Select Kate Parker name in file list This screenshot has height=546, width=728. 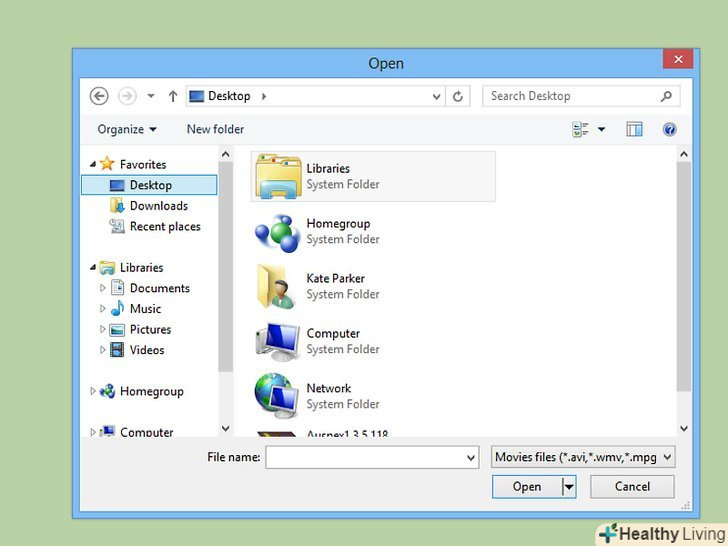click(335, 279)
